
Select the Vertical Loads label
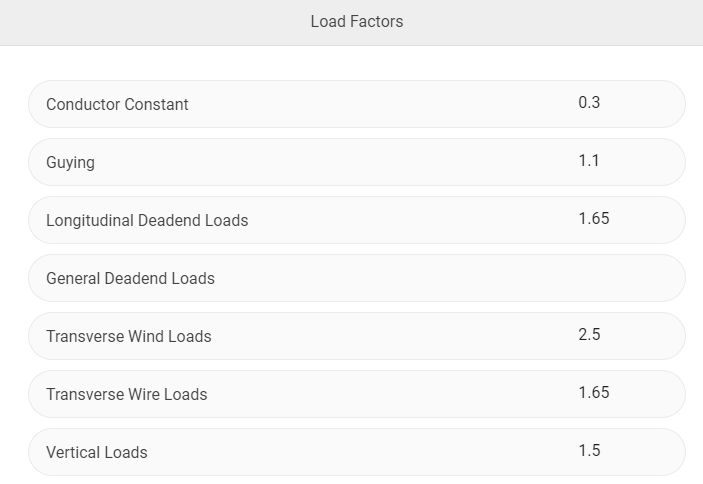[96, 452]
